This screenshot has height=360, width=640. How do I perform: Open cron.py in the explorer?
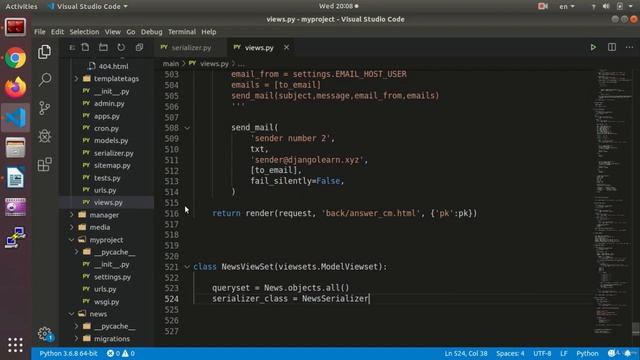tap(107, 128)
